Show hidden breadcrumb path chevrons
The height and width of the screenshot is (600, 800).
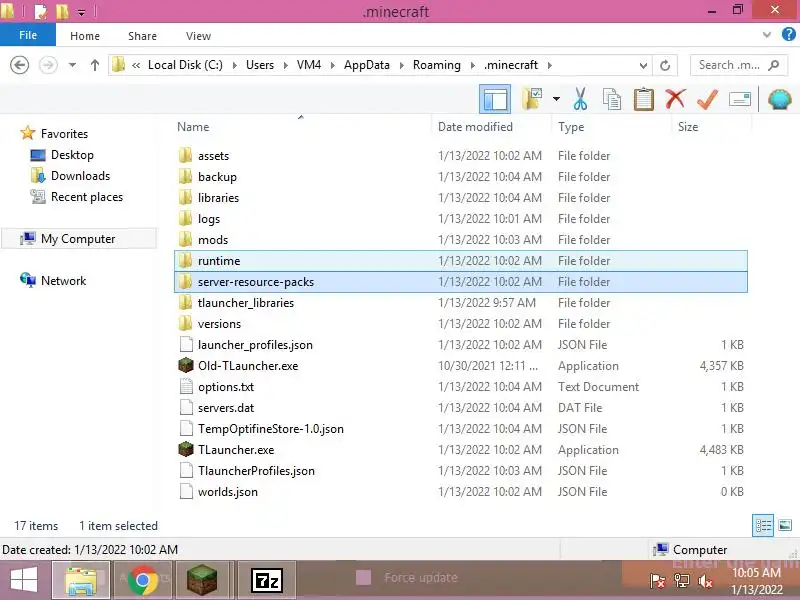pyautogui.click(x=136, y=65)
